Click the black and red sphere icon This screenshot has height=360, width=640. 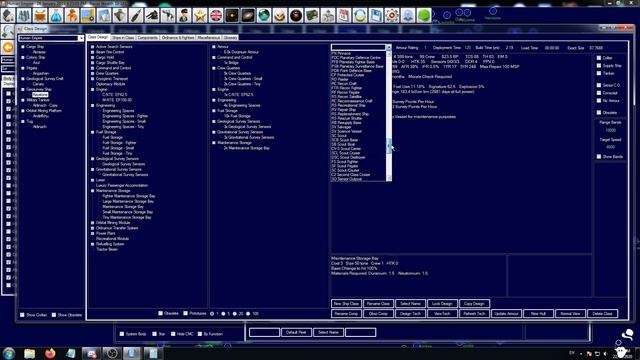click(296, 16)
